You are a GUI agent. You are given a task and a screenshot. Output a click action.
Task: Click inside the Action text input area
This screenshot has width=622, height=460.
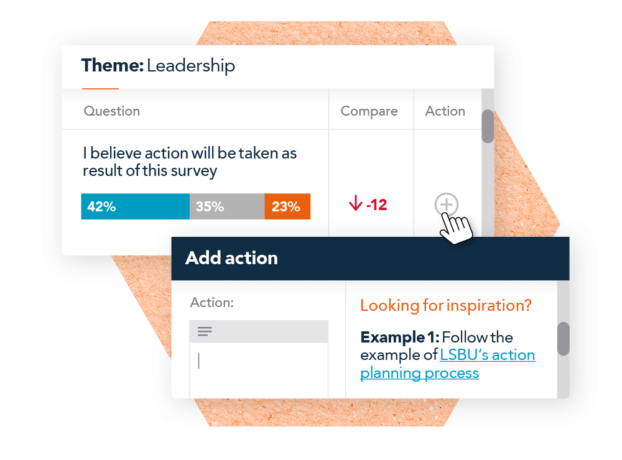[x=259, y=370]
